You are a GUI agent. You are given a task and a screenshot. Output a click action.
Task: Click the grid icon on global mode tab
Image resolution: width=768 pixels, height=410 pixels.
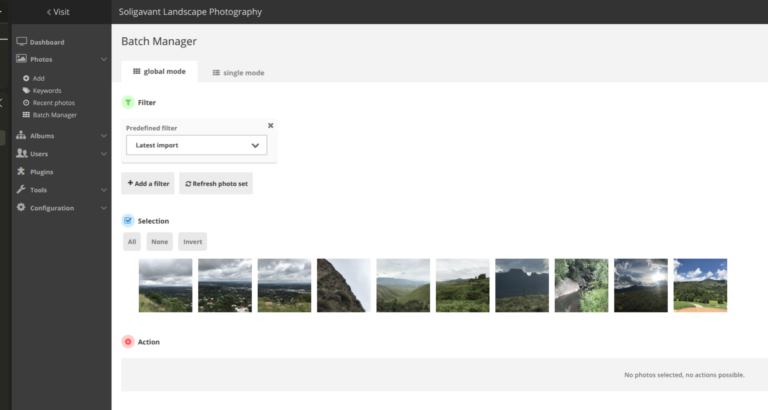(x=137, y=72)
